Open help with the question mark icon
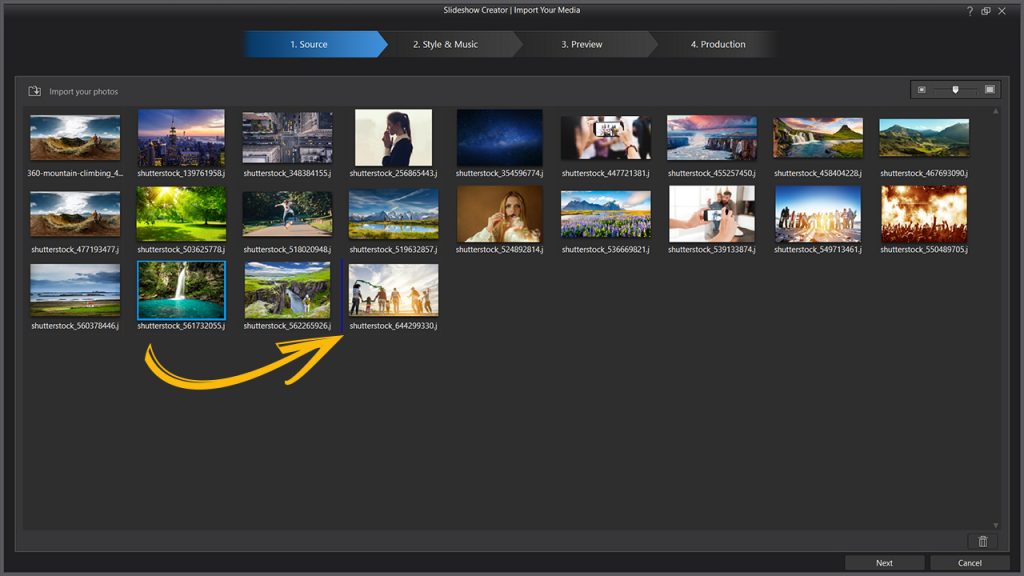1024x576 pixels. (969, 11)
